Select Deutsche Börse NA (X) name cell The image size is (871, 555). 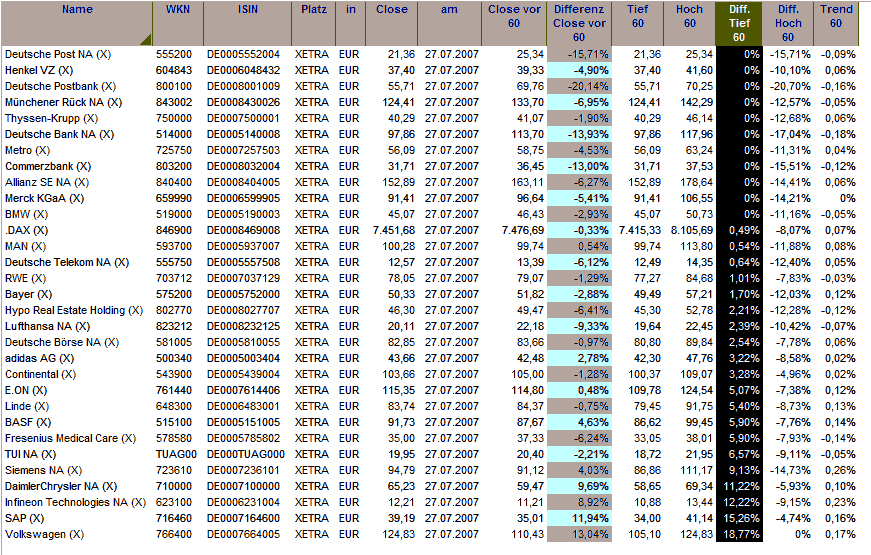[62, 342]
